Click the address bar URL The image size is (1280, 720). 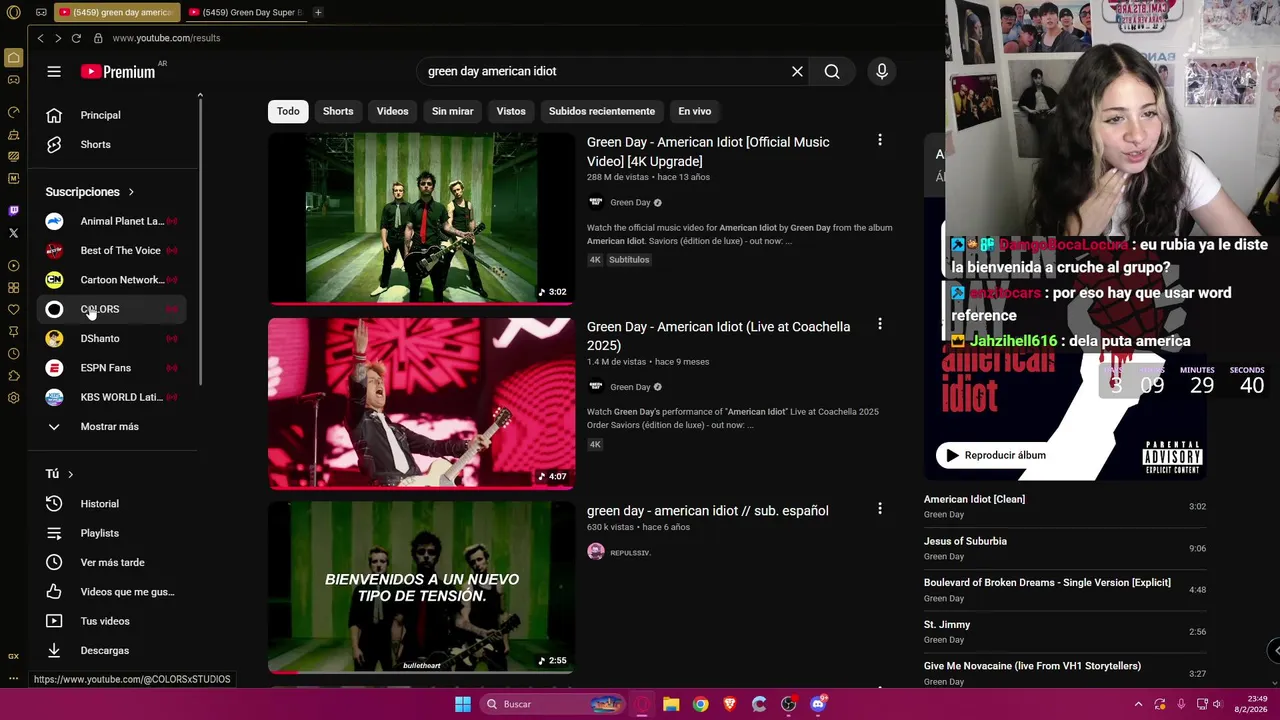(x=166, y=38)
